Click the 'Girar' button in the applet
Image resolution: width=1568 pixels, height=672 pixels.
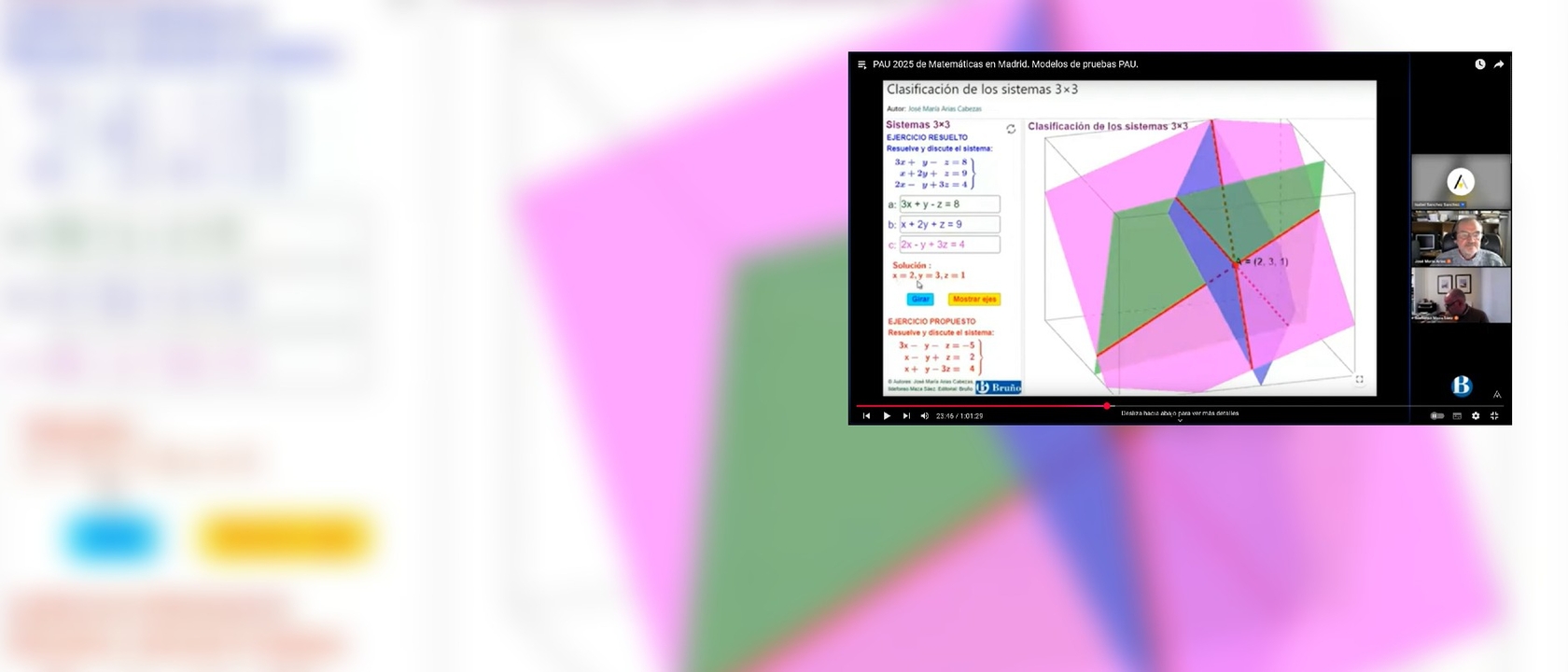point(920,300)
